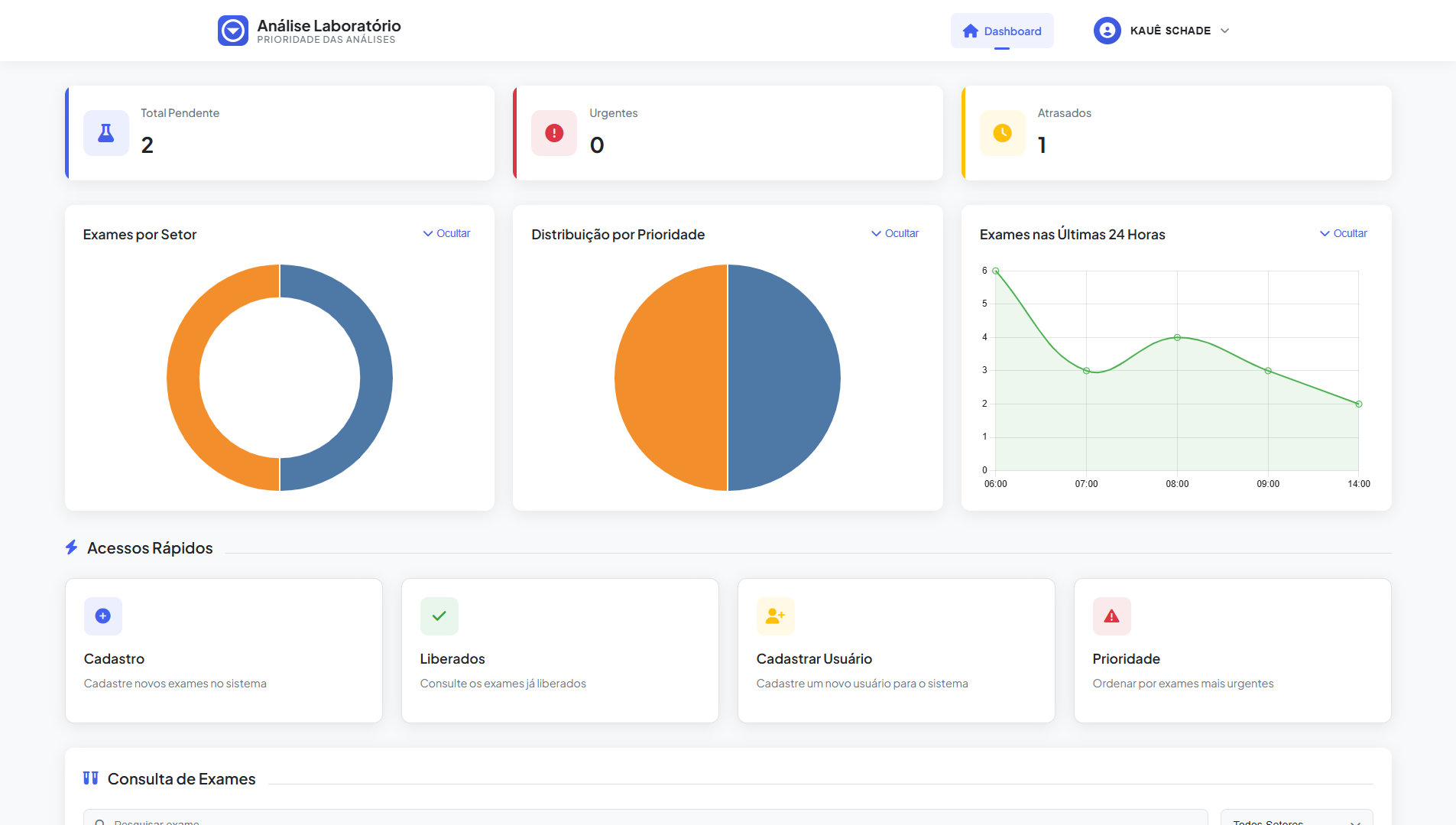Open the Liberados quick access card
Image resolution: width=1456 pixels, height=825 pixels.
(x=559, y=651)
